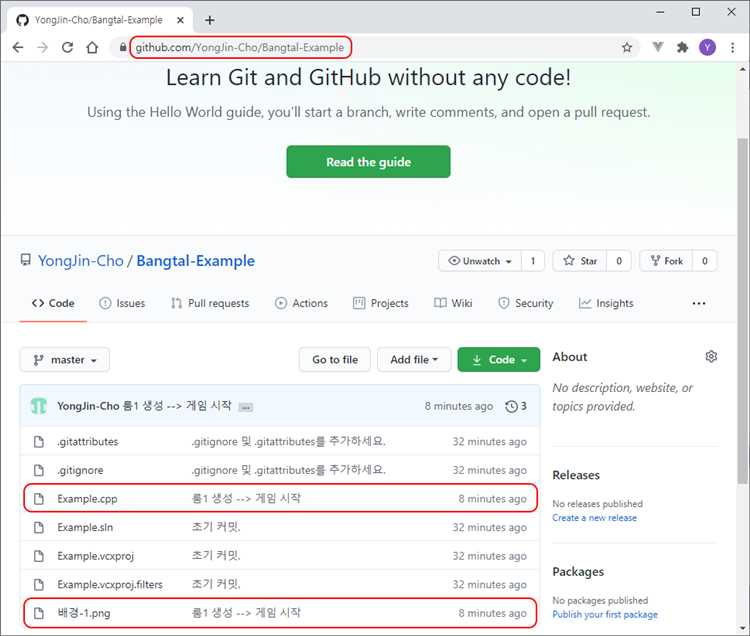Open the extensions puzzle icon
This screenshot has width=750, height=636.
pyautogui.click(x=683, y=47)
